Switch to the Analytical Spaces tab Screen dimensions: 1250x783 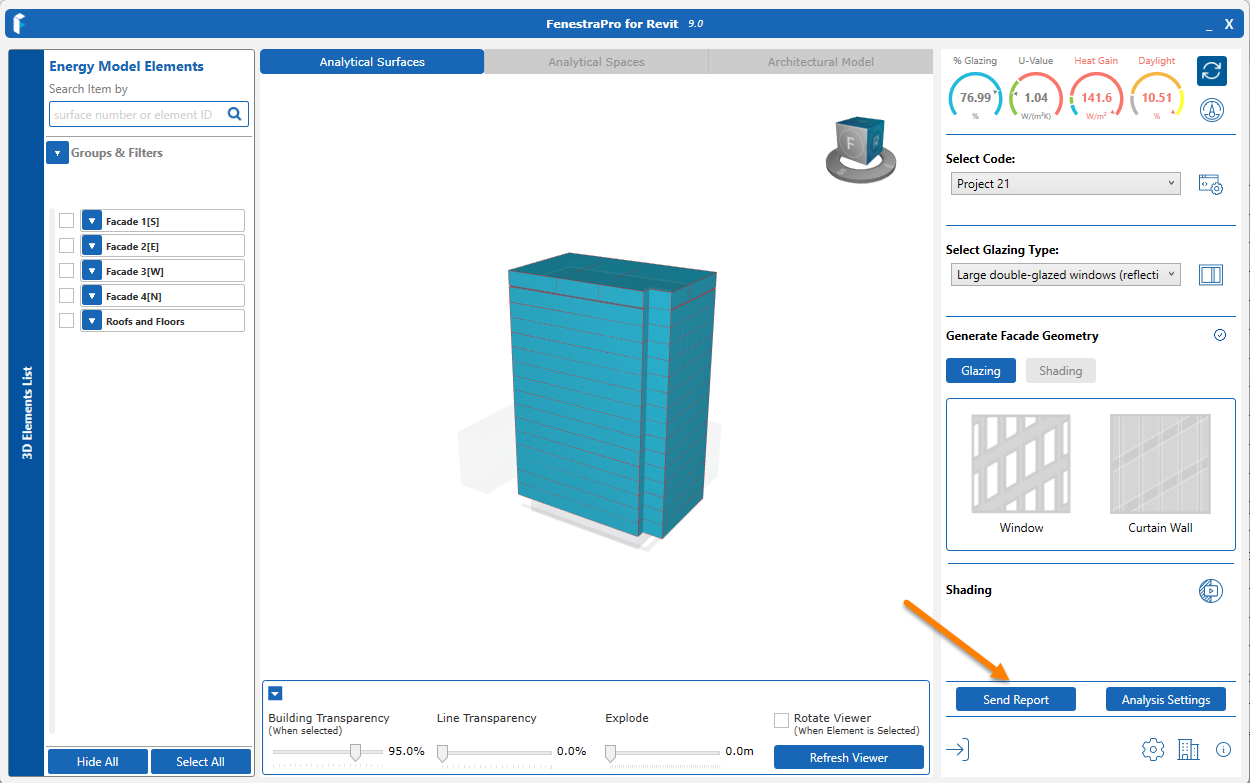coord(596,62)
